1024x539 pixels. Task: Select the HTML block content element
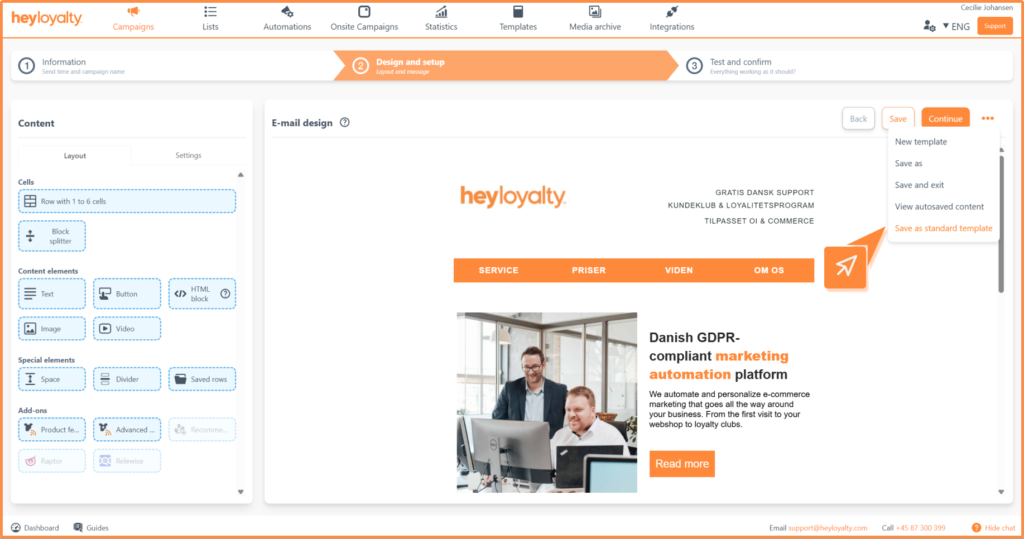[x=202, y=294]
